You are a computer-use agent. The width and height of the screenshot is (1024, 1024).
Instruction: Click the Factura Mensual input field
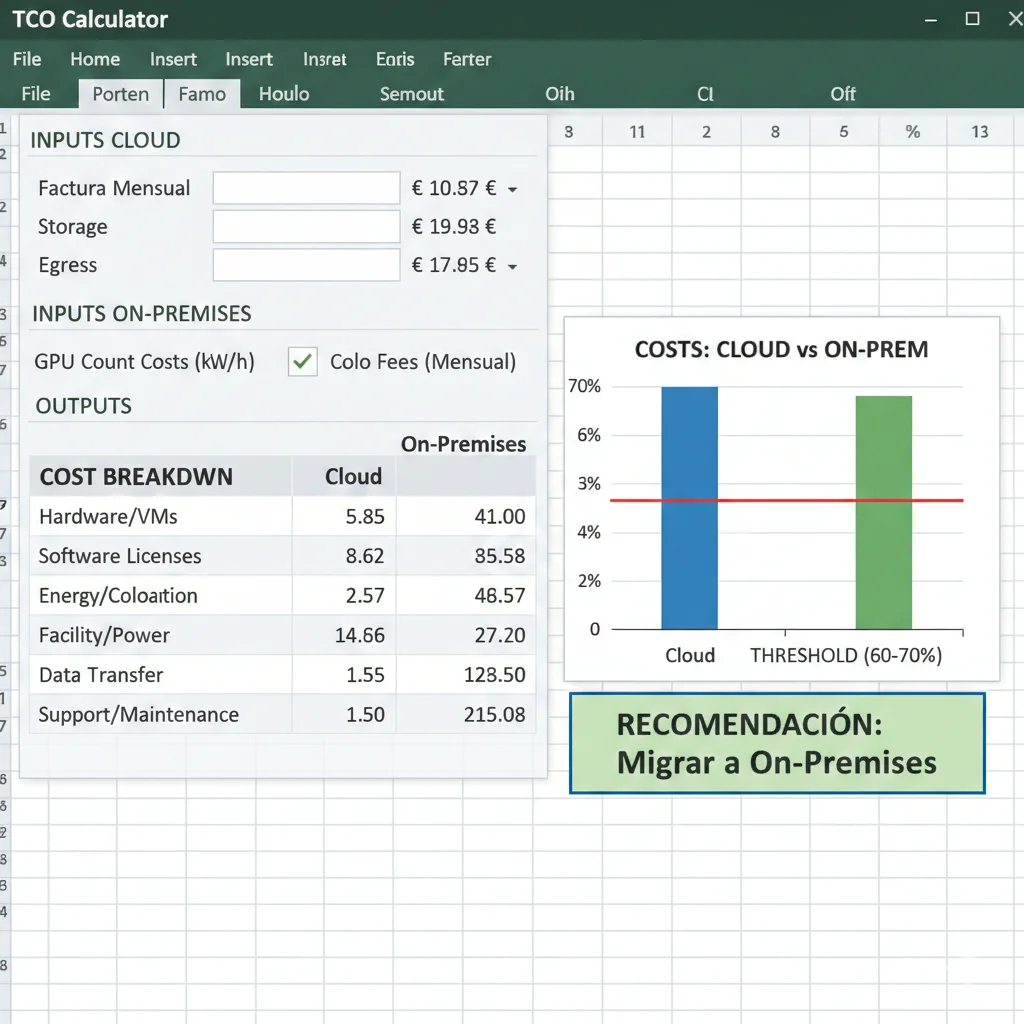pyautogui.click(x=305, y=188)
